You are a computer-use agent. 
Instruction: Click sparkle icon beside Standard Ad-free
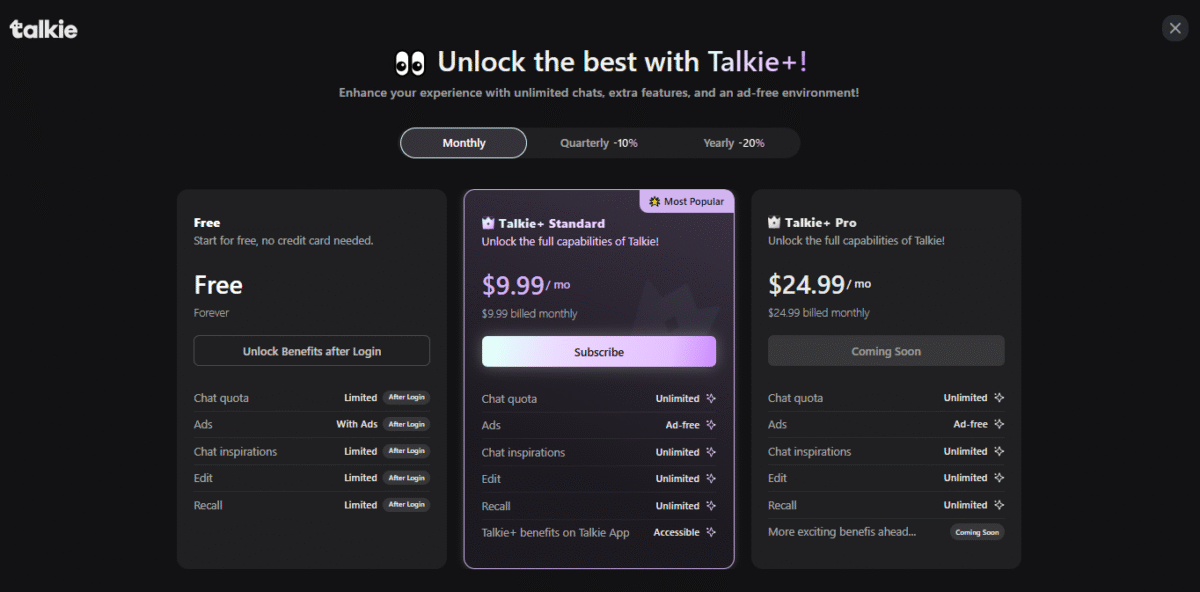click(x=711, y=425)
